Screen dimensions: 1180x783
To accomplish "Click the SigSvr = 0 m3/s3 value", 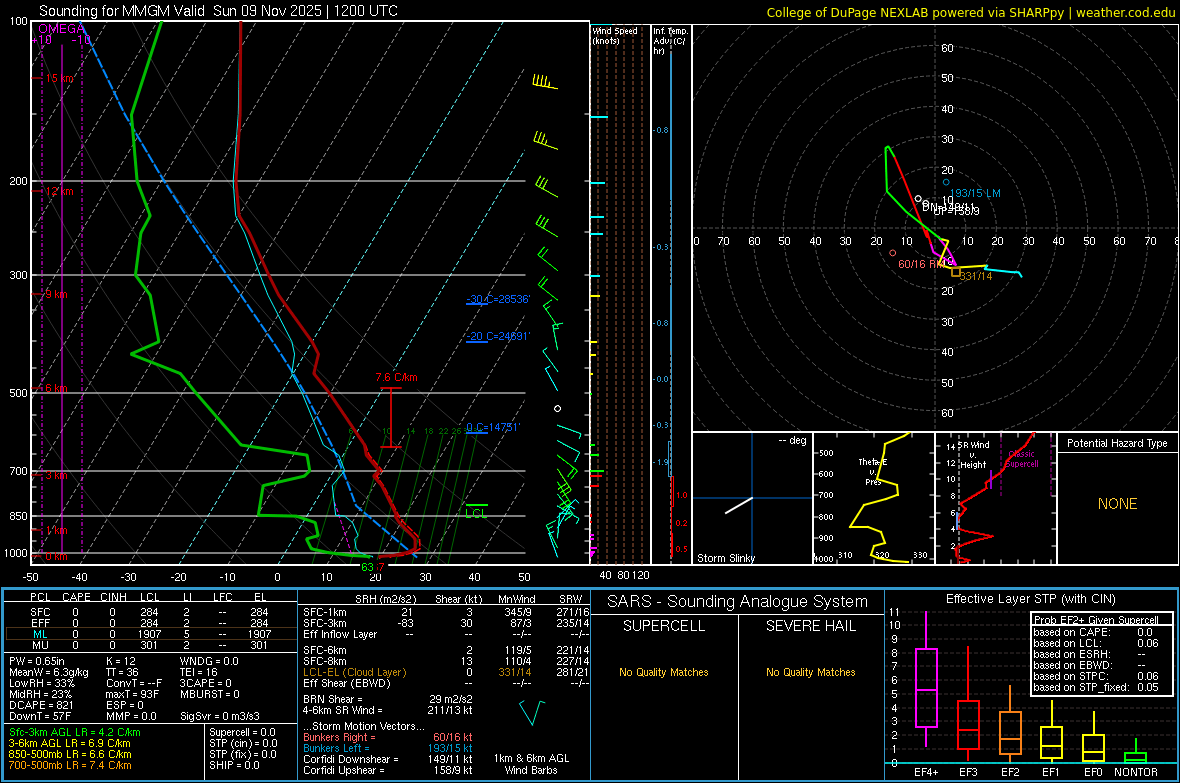I will coord(220,716).
